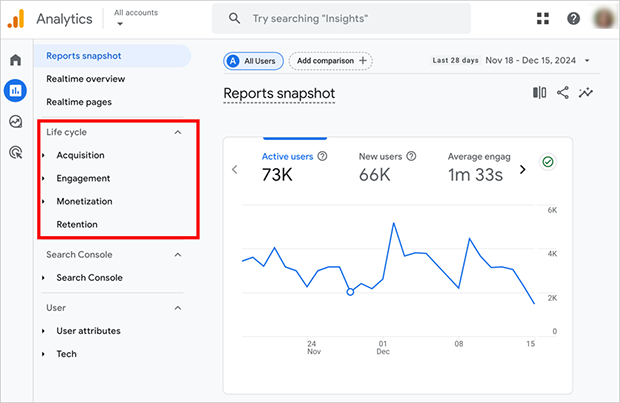The image size is (620, 403).
Task: Open the date range dropdown arrow
Action: 587,61
